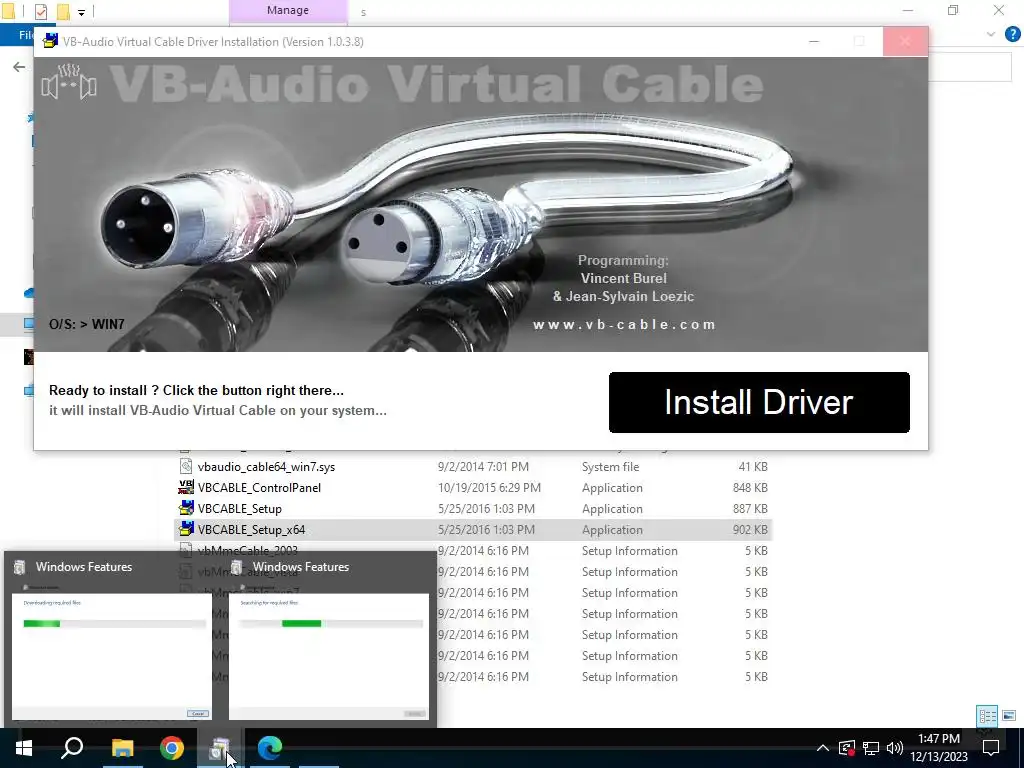
Task: Launch Microsoft Edge from the taskbar
Action: [270, 748]
